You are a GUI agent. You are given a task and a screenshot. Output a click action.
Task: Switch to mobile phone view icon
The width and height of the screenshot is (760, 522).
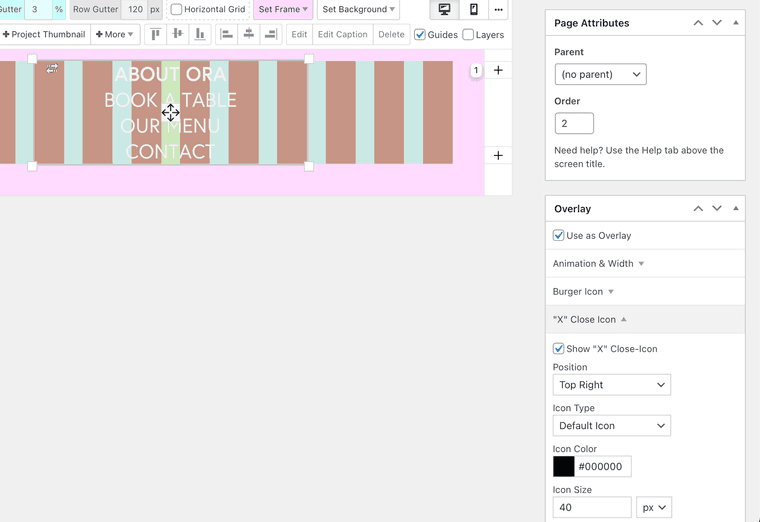click(x=473, y=10)
